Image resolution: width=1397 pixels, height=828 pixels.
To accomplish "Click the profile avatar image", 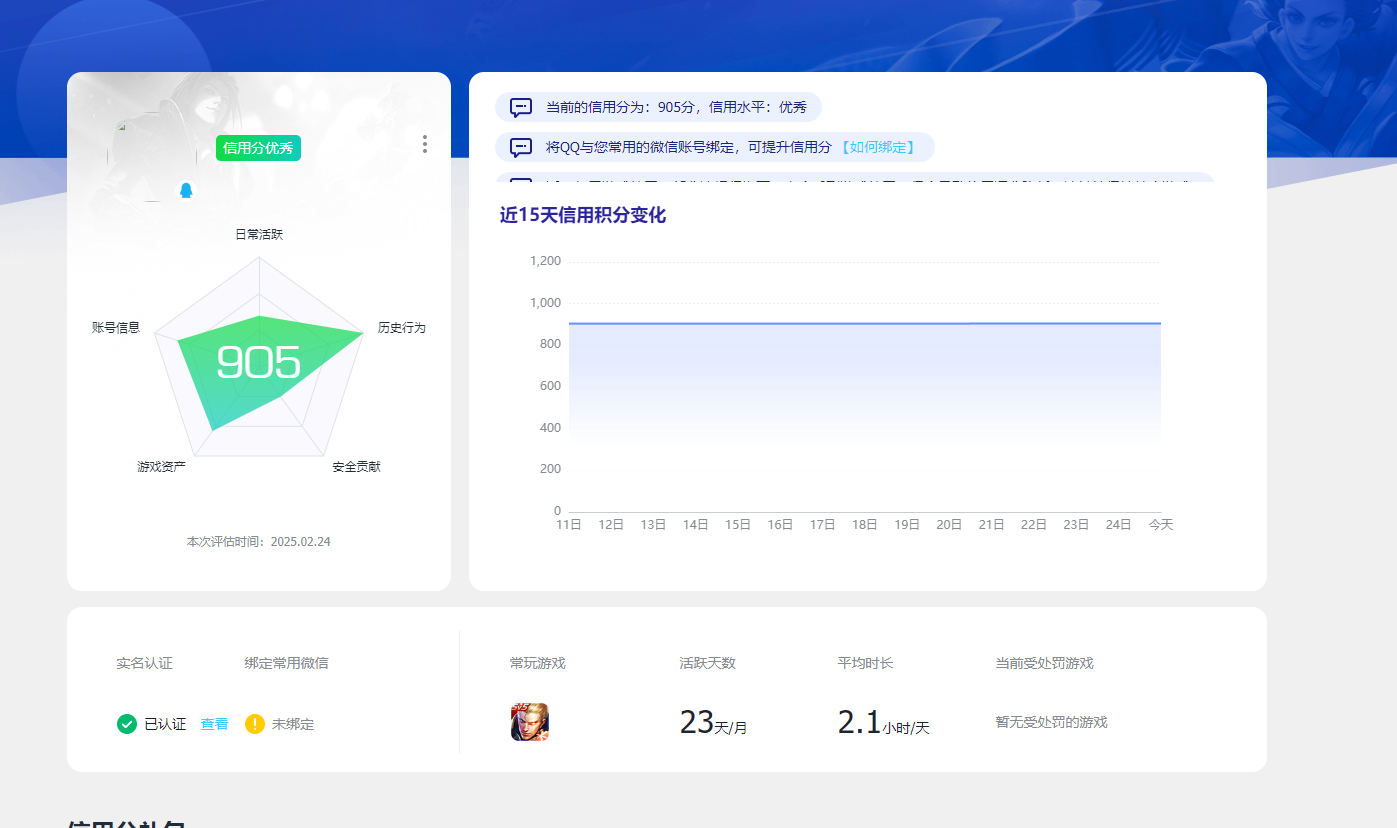I will click(x=150, y=158).
